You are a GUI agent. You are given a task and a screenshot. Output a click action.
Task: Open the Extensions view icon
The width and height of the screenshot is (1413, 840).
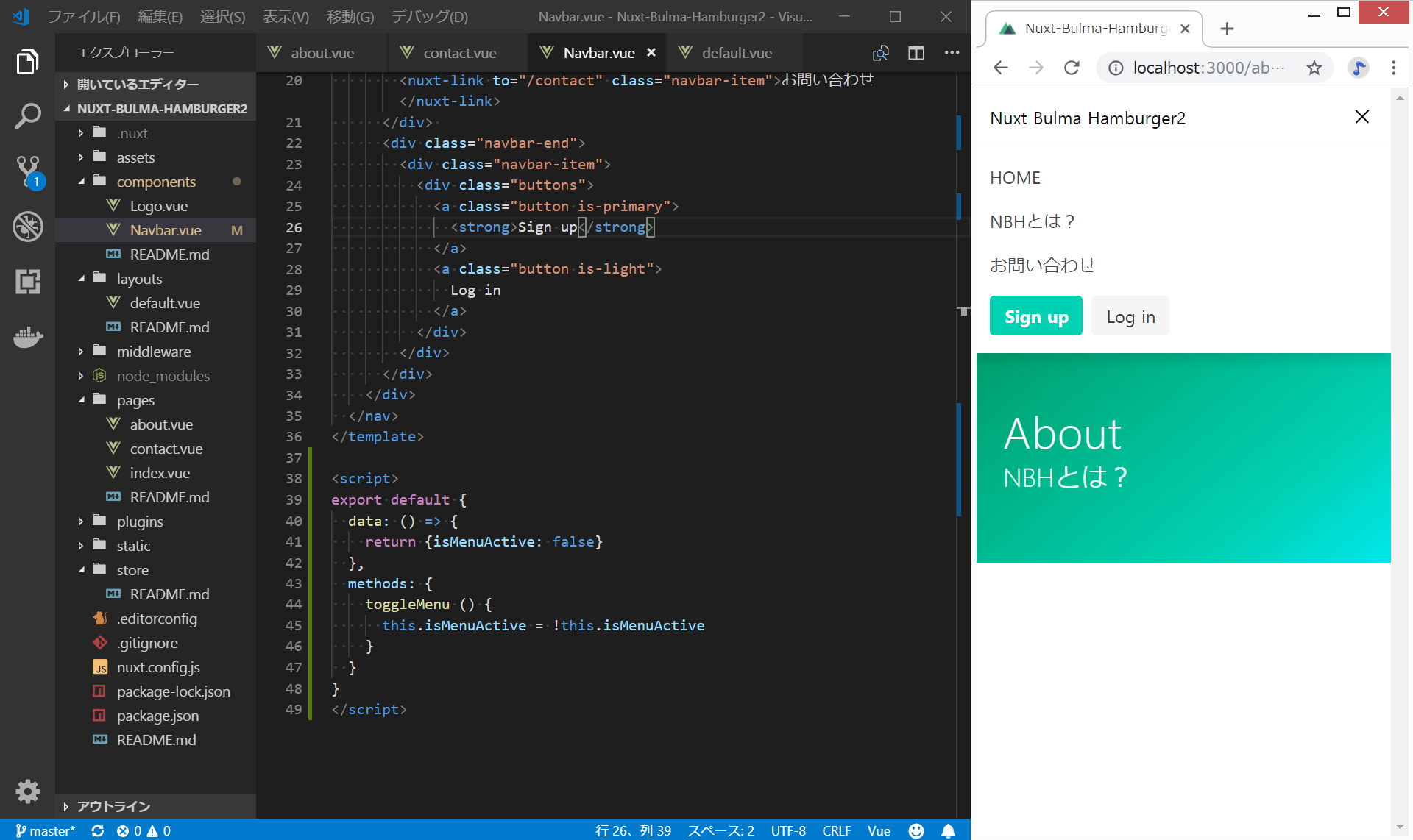click(x=27, y=282)
